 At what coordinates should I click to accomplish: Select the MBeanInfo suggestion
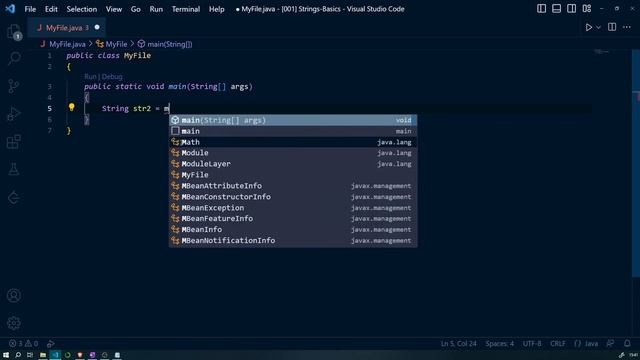pyautogui.click(x=293, y=229)
